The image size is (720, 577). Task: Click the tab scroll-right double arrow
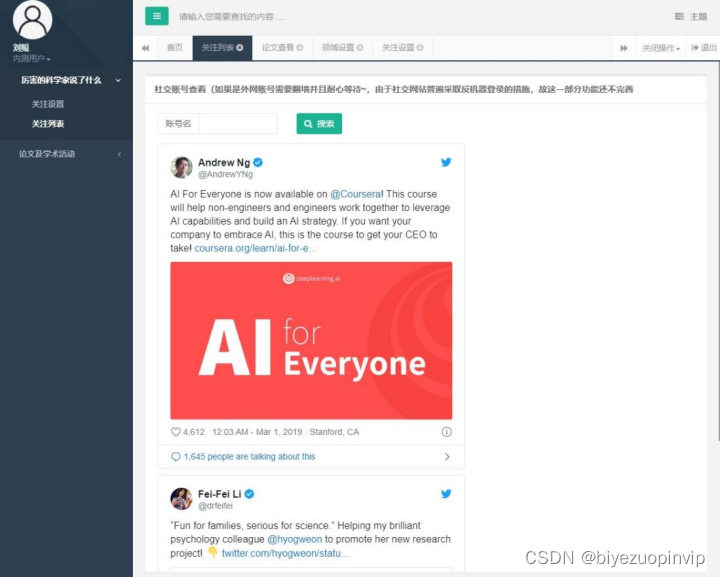click(624, 48)
